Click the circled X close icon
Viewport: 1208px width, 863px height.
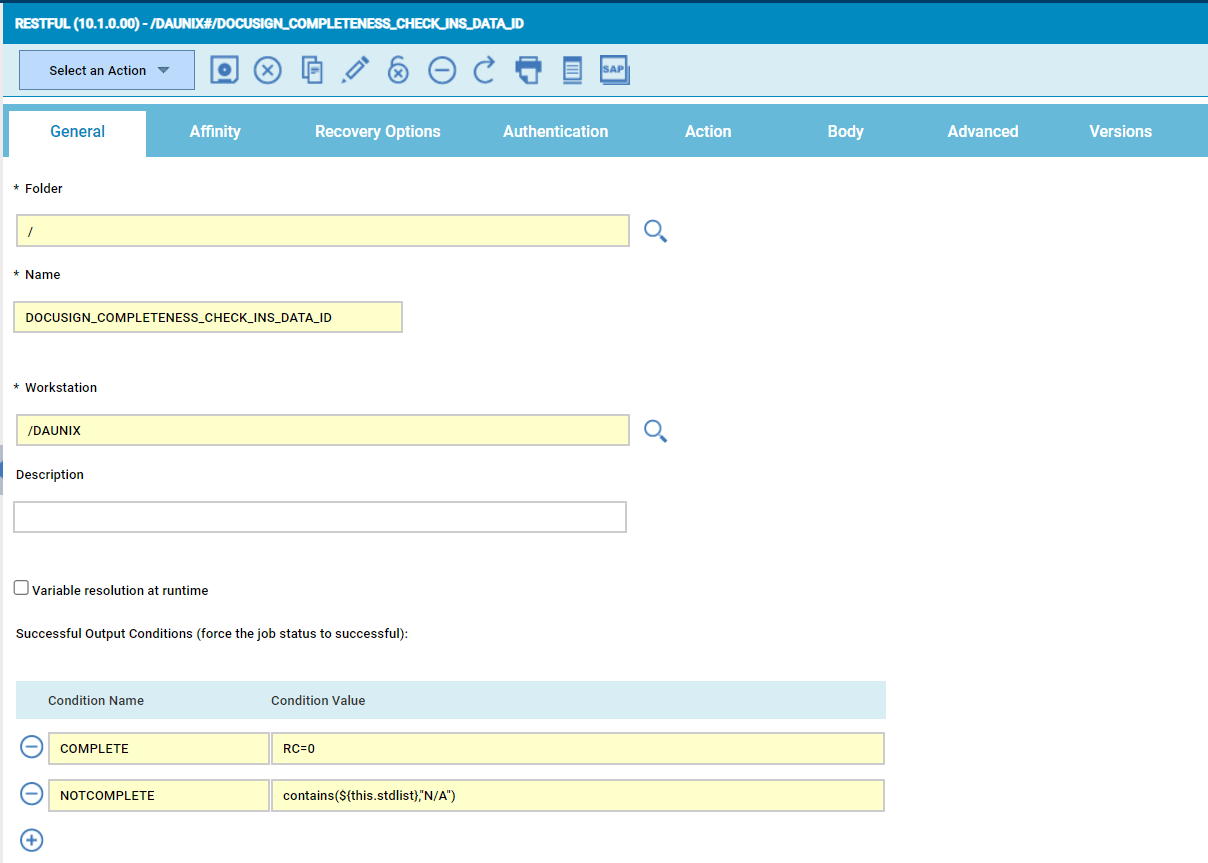point(267,70)
